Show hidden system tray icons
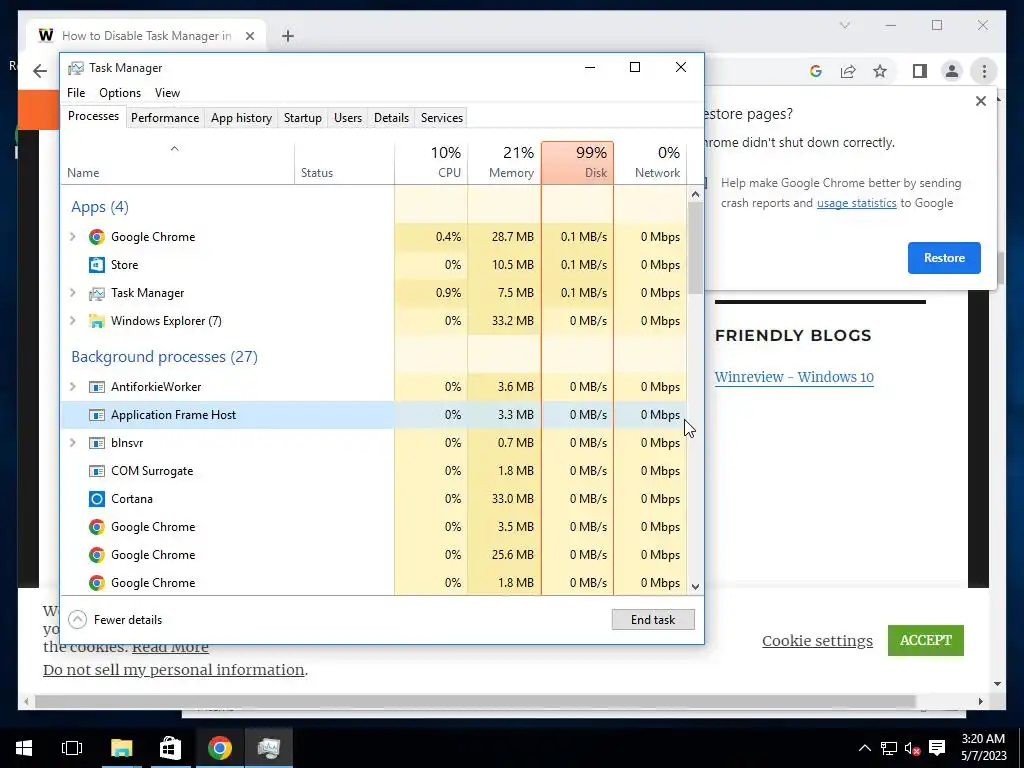 [864, 748]
